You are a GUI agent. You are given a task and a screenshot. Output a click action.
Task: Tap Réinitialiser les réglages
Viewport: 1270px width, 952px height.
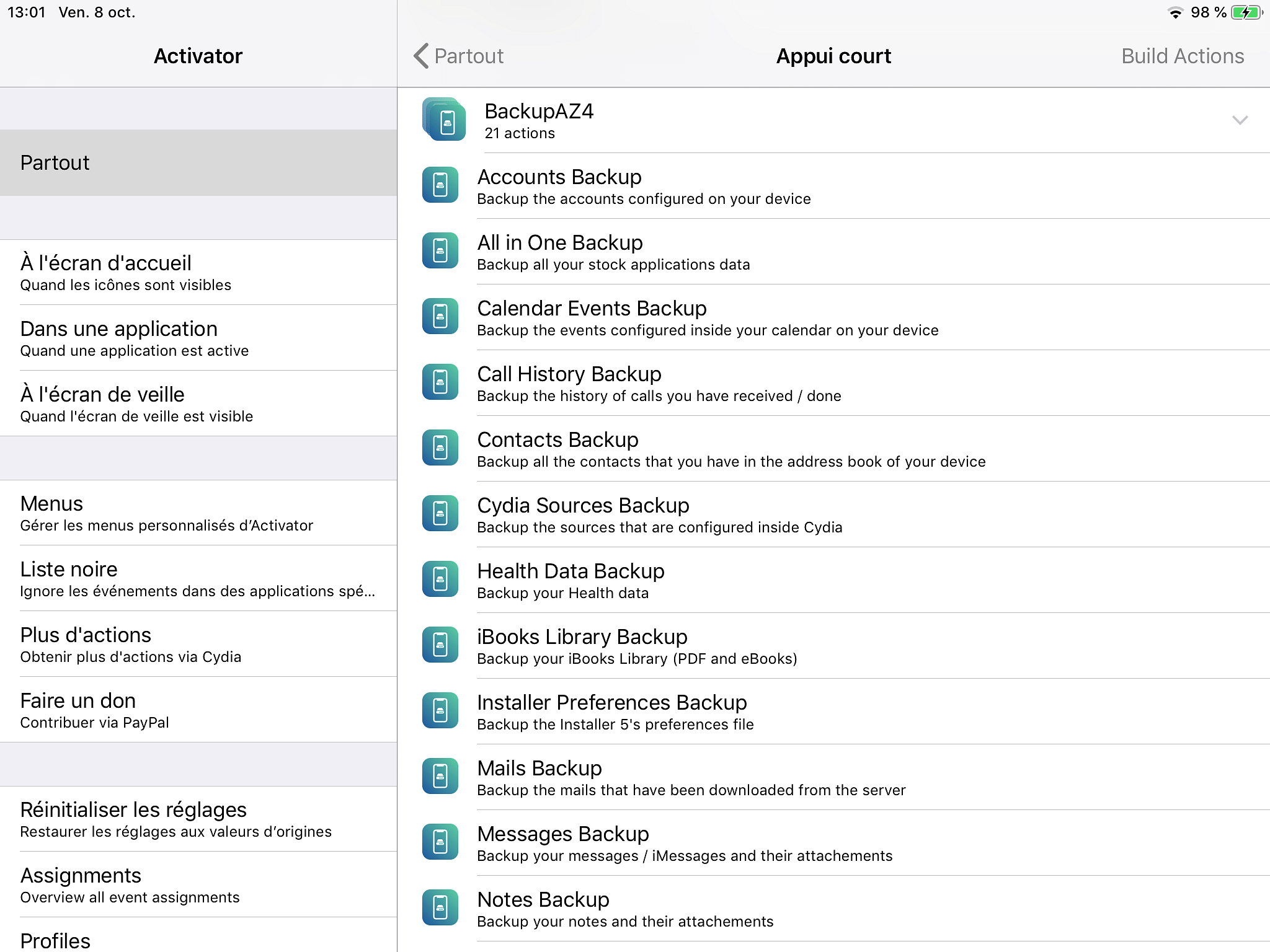click(x=198, y=819)
